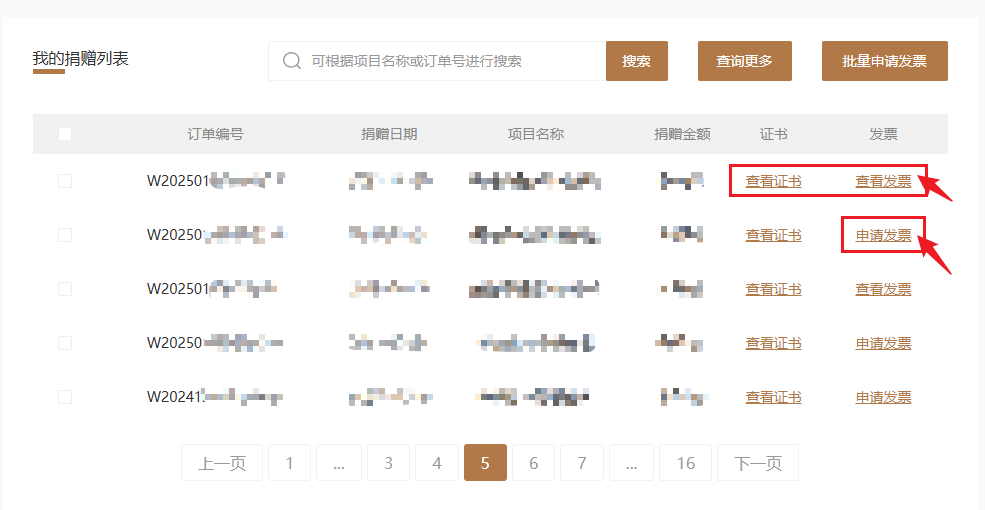Screen dimensions: 985x510
Task: Go to page 7 in pagination
Action: [x=582, y=463]
